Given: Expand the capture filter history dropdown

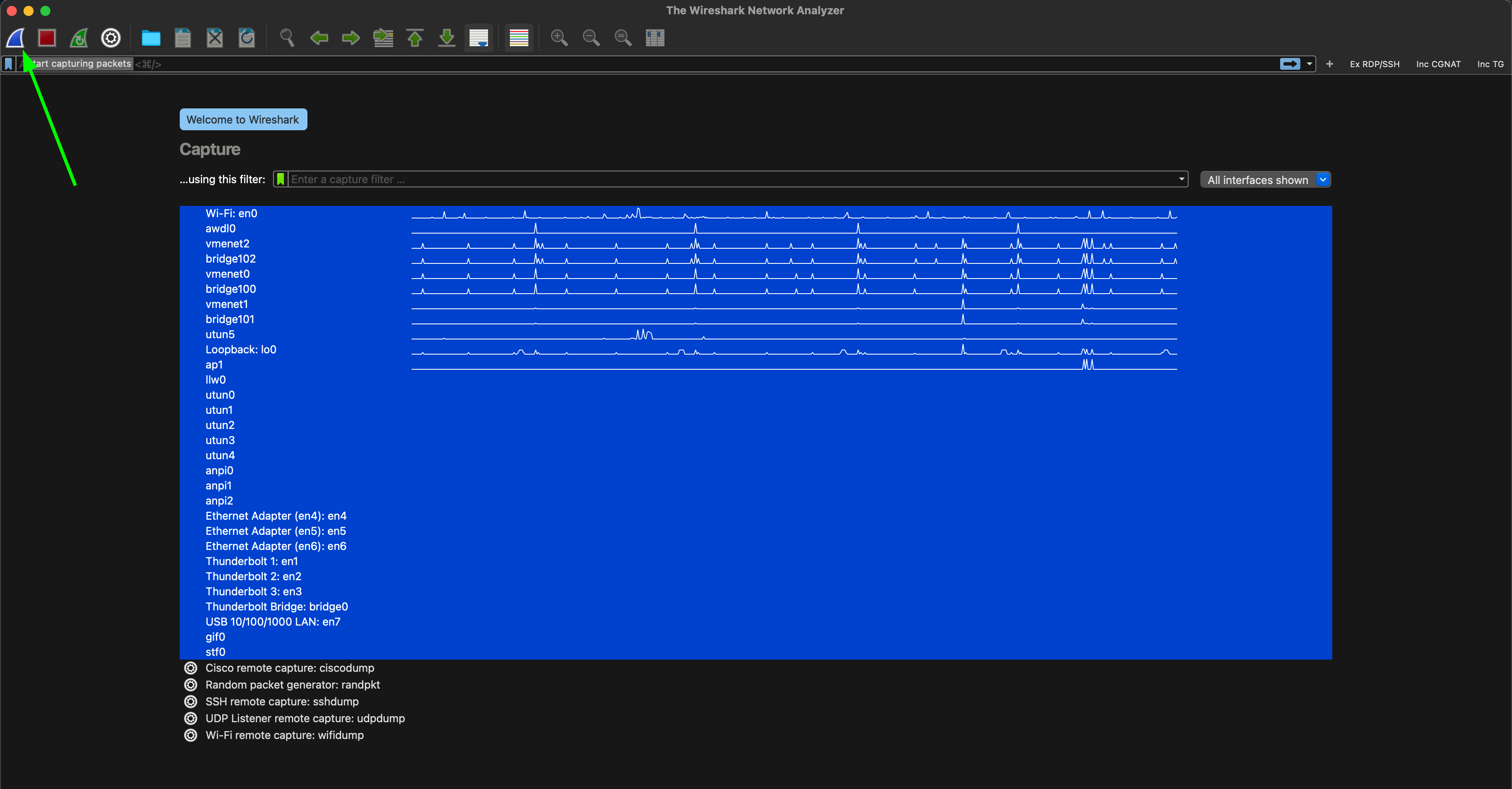Looking at the screenshot, I should pyautogui.click(x=1181, y=179).
